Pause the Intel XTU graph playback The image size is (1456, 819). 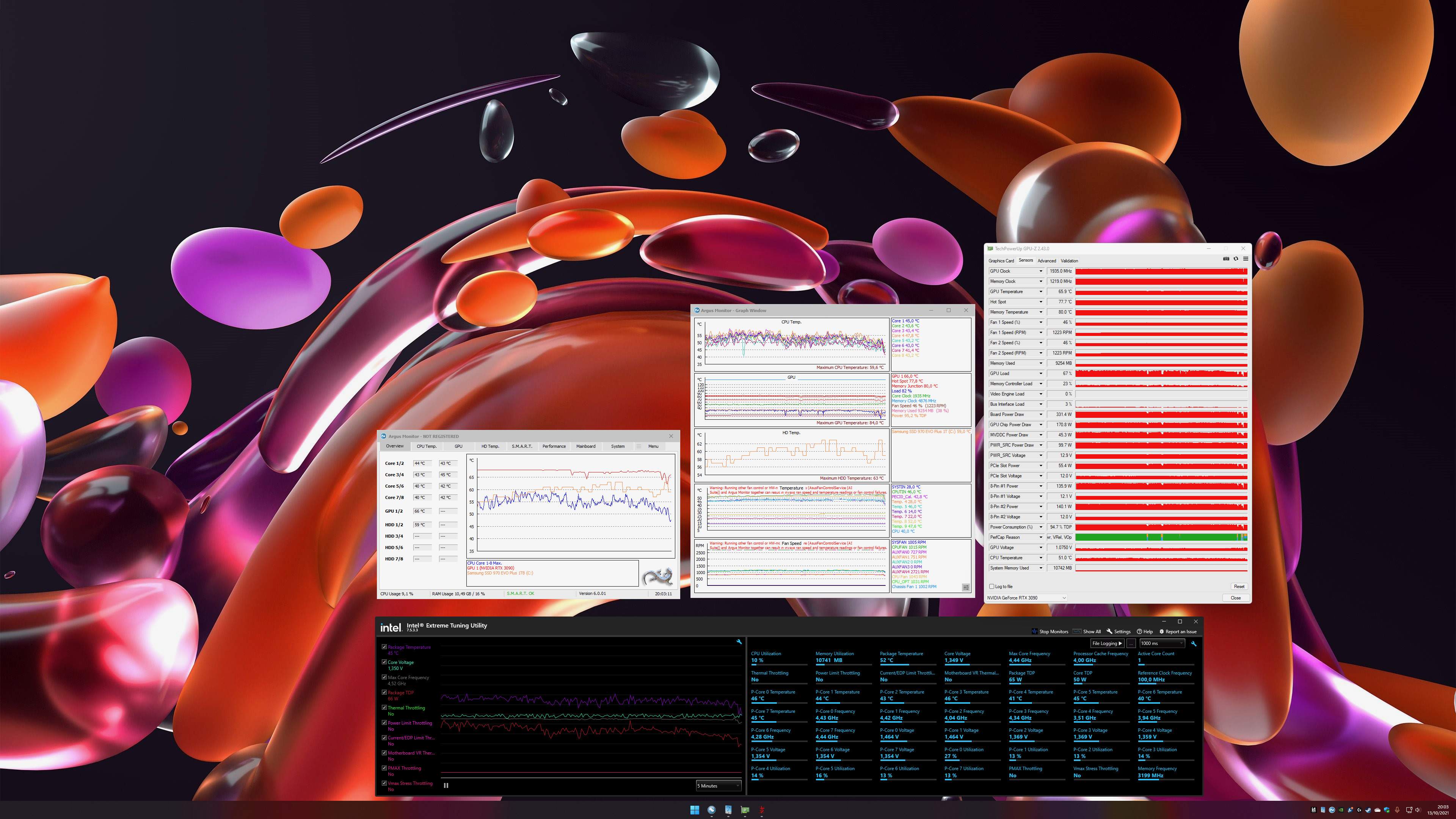click(x=446, y=785)
